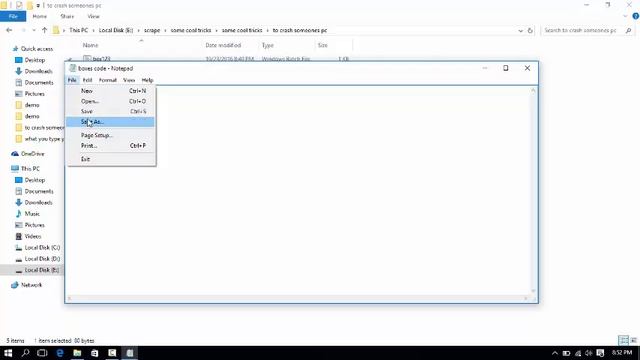
Task: Choose Exit from the Notepad File menu
Action: point(110,159)
